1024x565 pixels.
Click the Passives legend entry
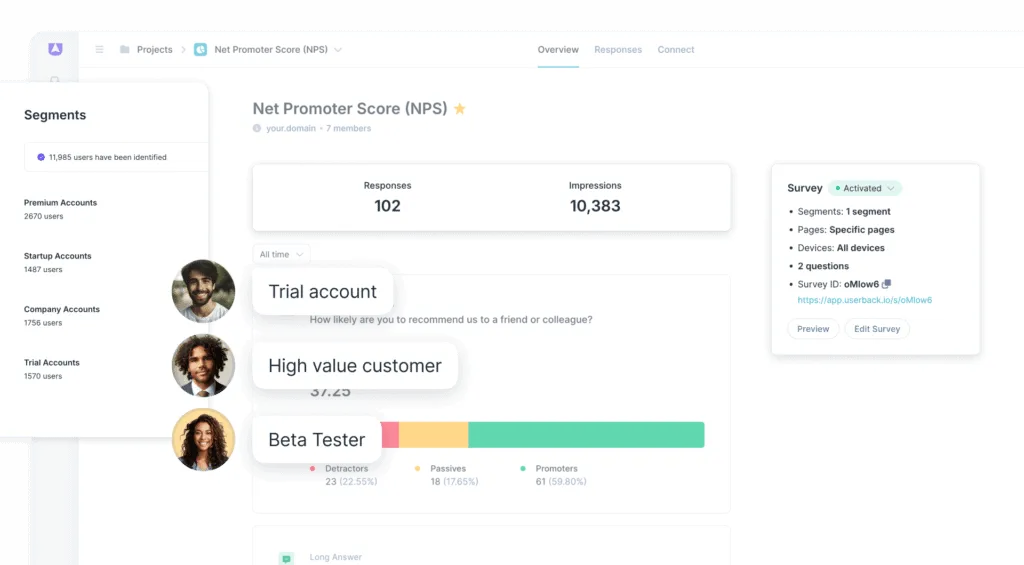click(x=447, y=475)
